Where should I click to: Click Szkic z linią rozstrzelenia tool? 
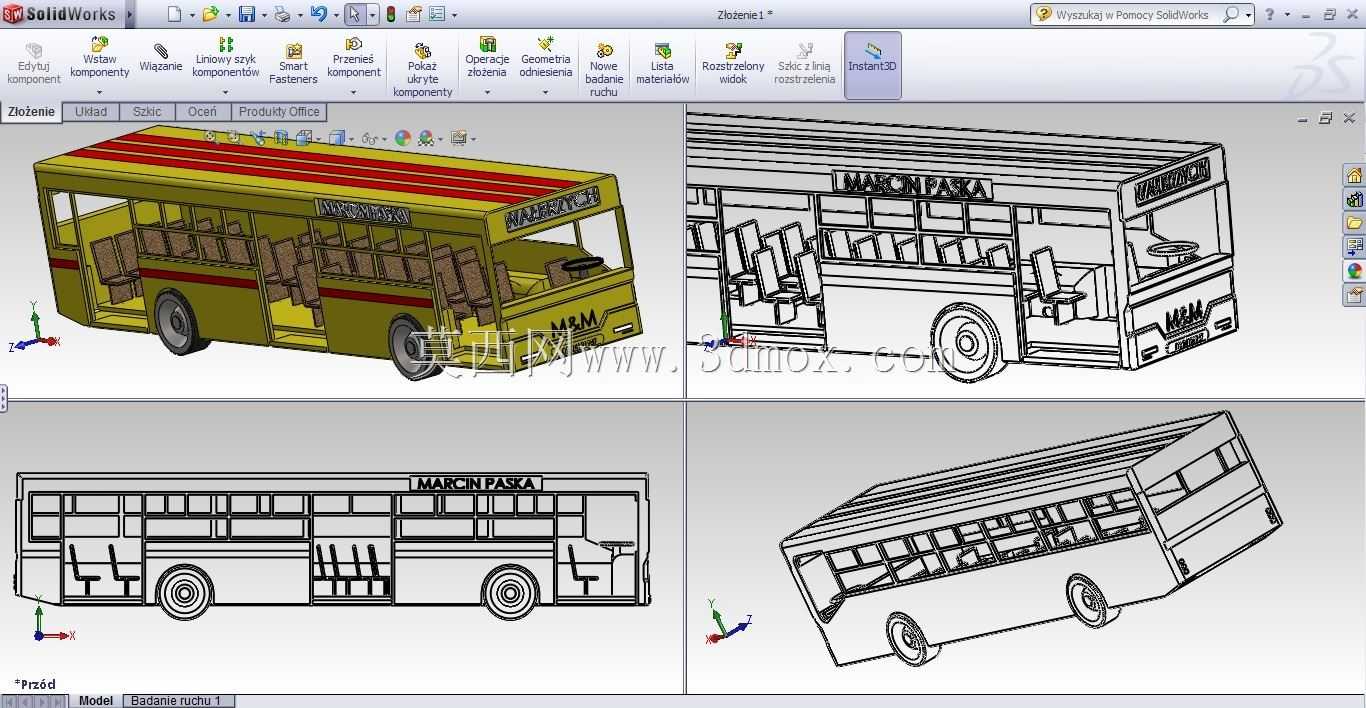[x=804, y=64]
